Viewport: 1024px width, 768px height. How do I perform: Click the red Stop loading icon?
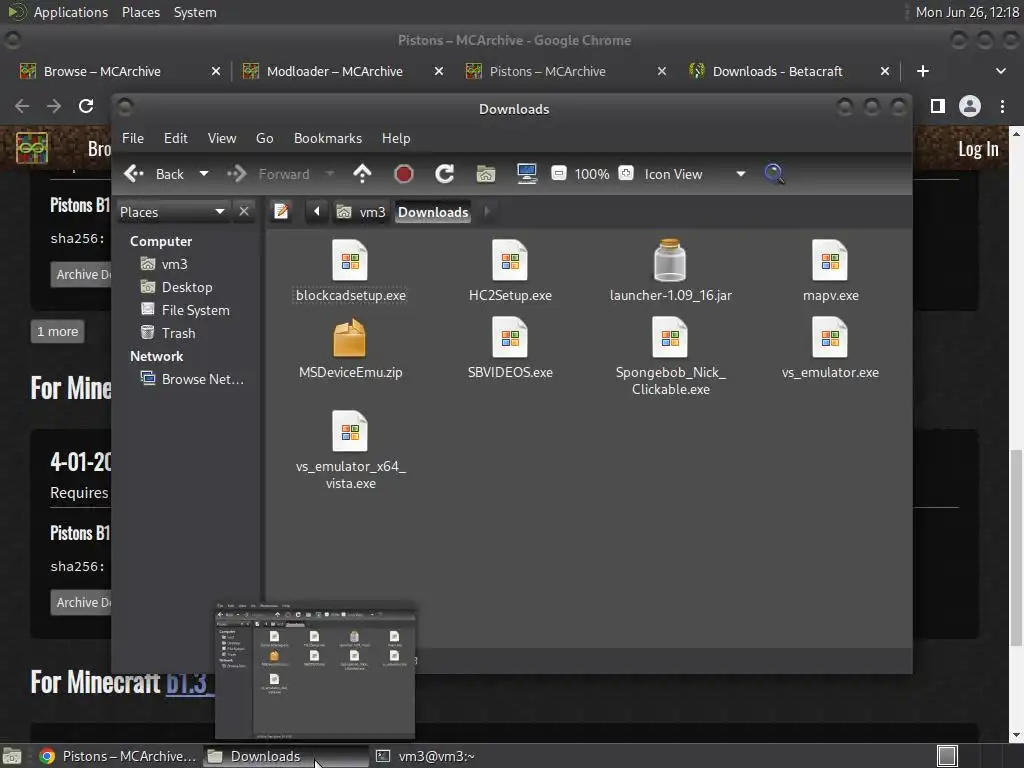404,174
